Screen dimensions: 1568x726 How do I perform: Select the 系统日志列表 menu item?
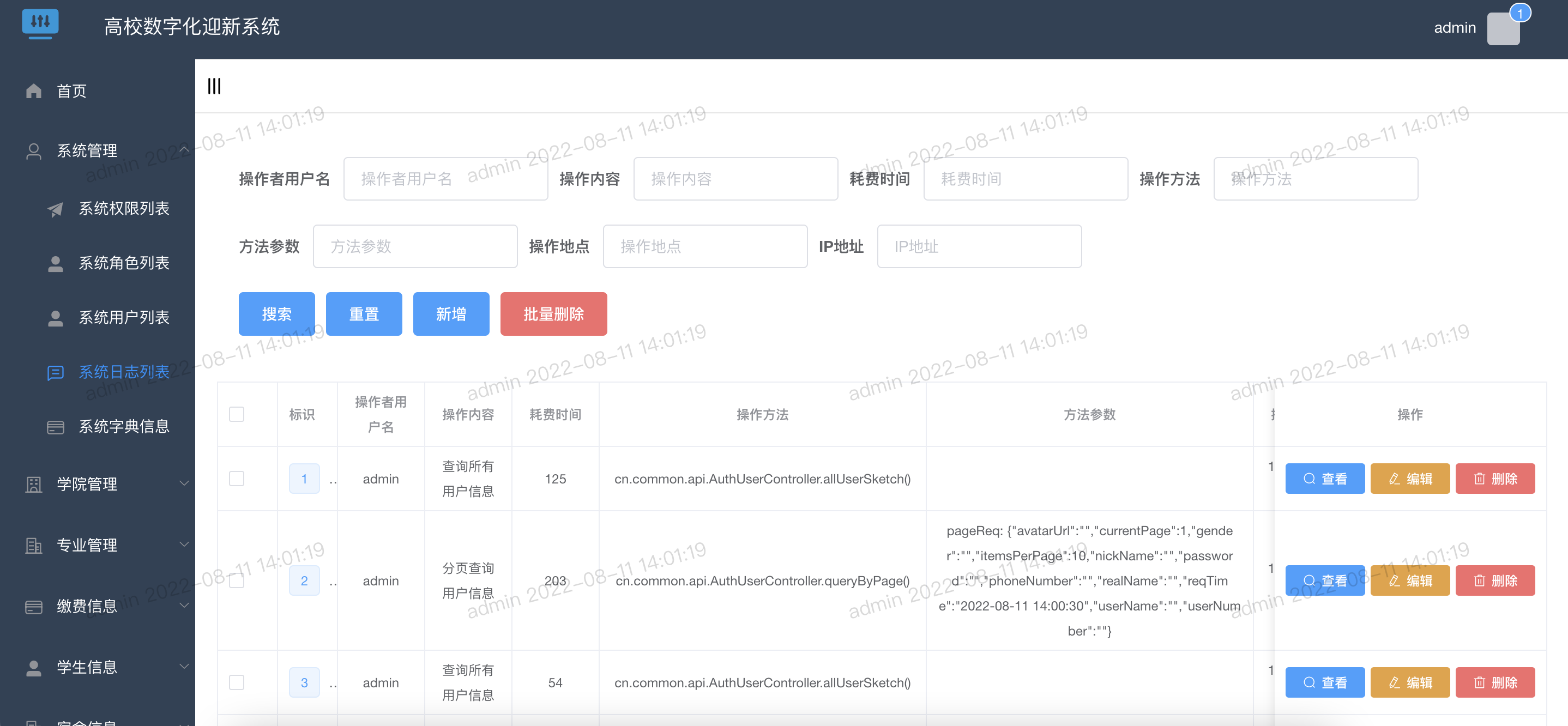(x=98, y=372)
